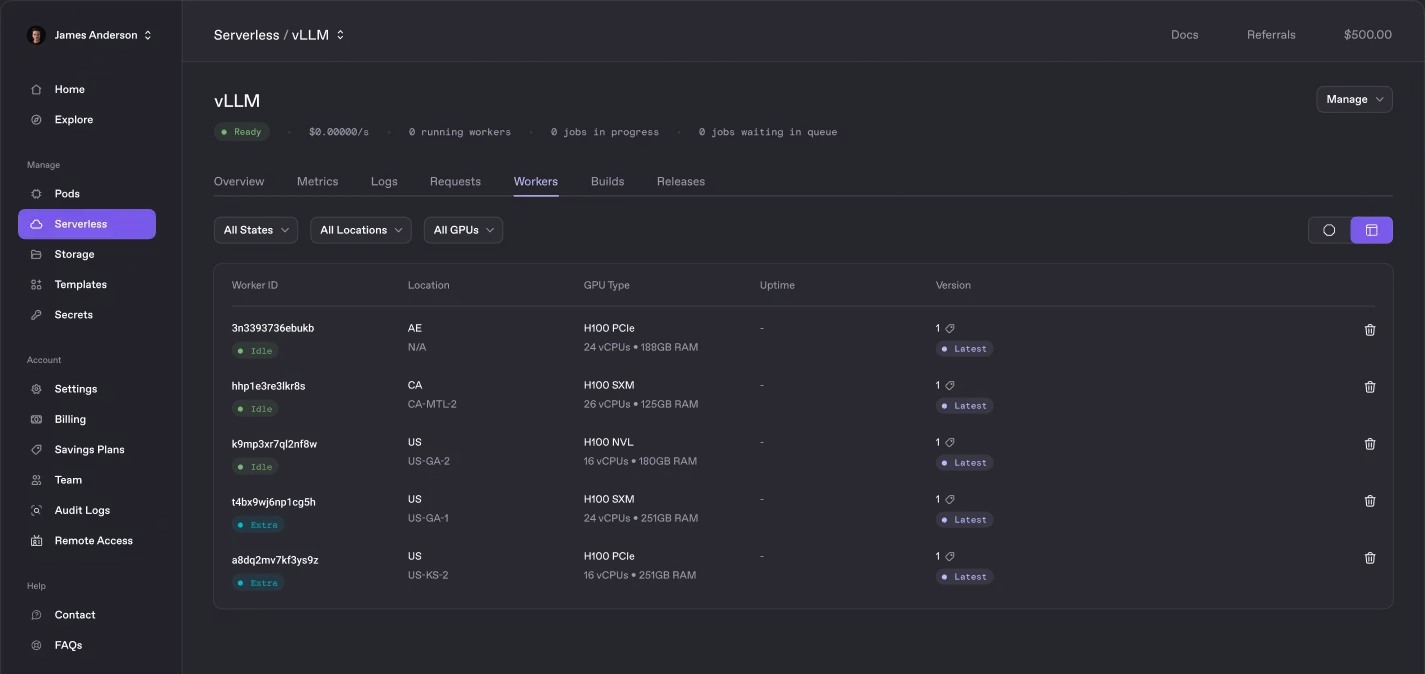Image resolution: width=1425 pixels, height=674 pixels.
Task: Switch to table view toggle
Action: (1371, 230)
